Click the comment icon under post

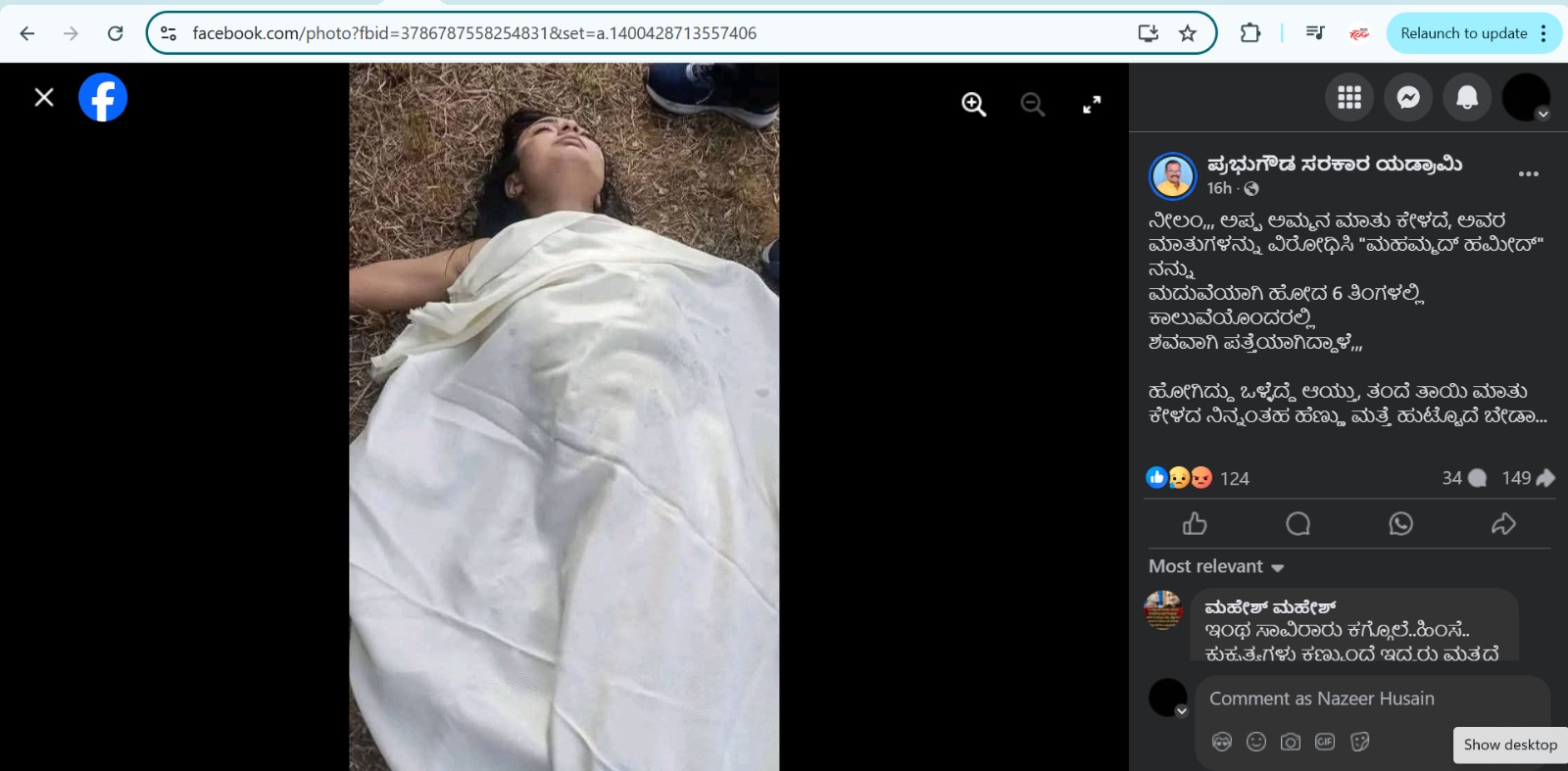click(1298, 524)
